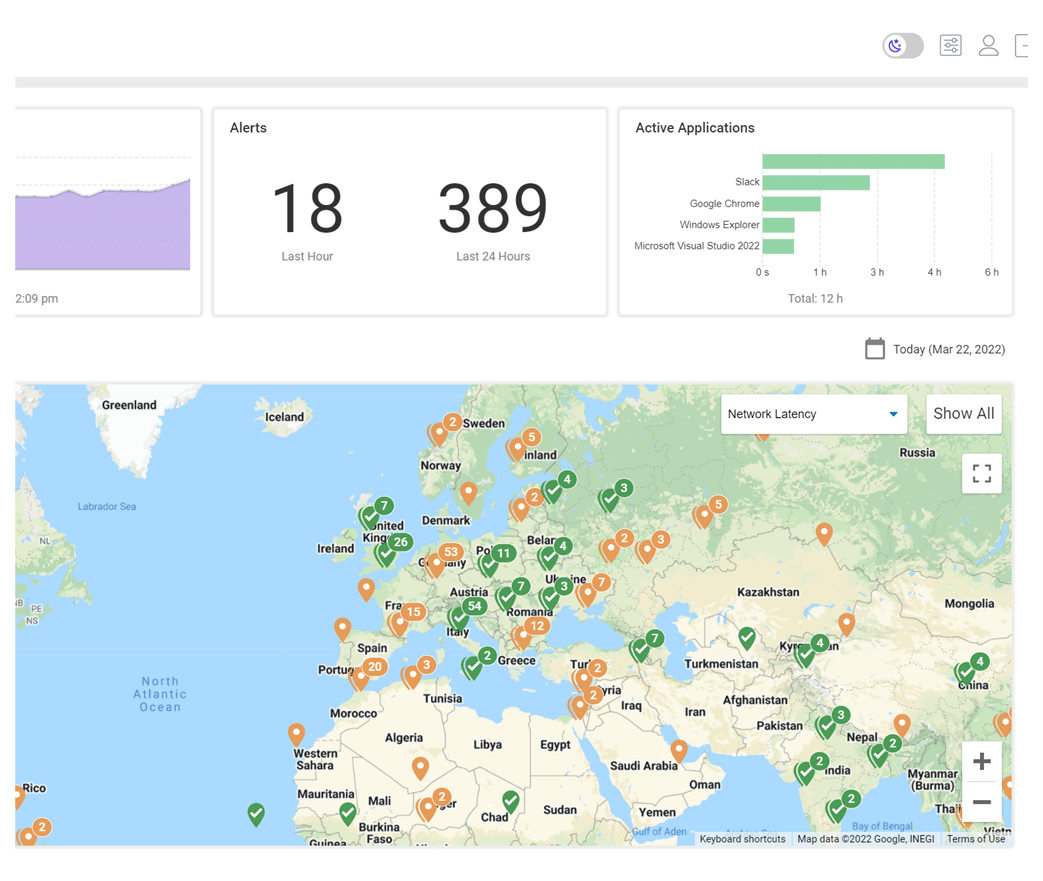Select the 389 Last 24 Hours alerts
Screen dimensions: 1043x881
click(x=492, y=210)
